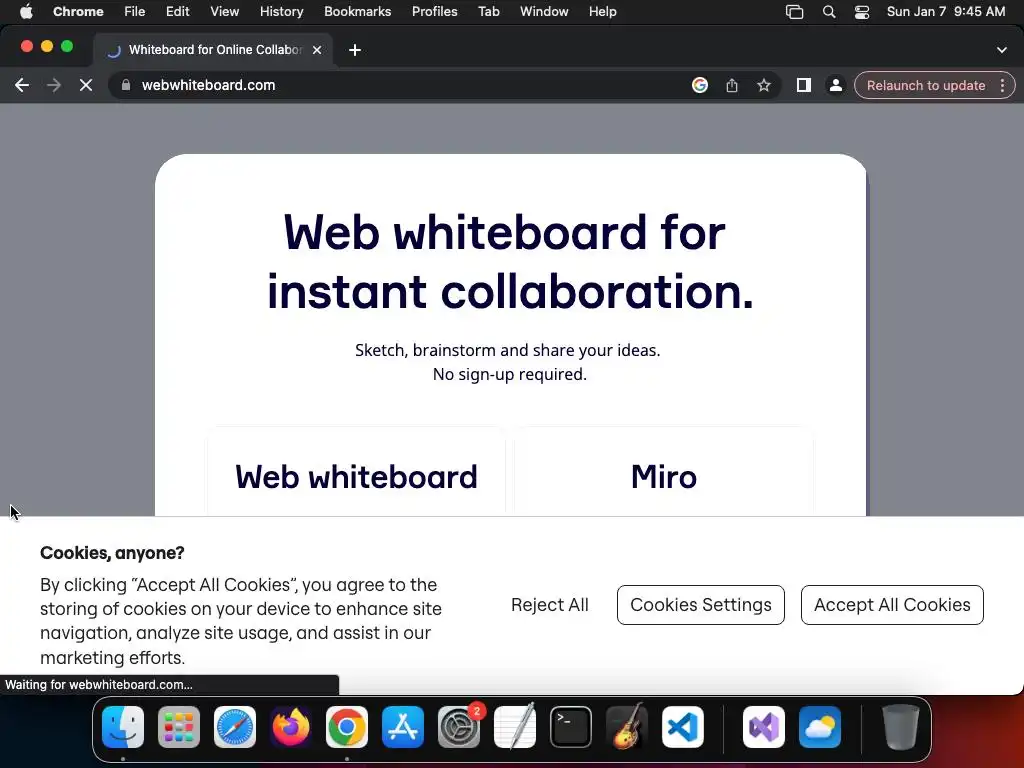Click the forward navigation arrow
1024x768 pixels.
[54, 85]
